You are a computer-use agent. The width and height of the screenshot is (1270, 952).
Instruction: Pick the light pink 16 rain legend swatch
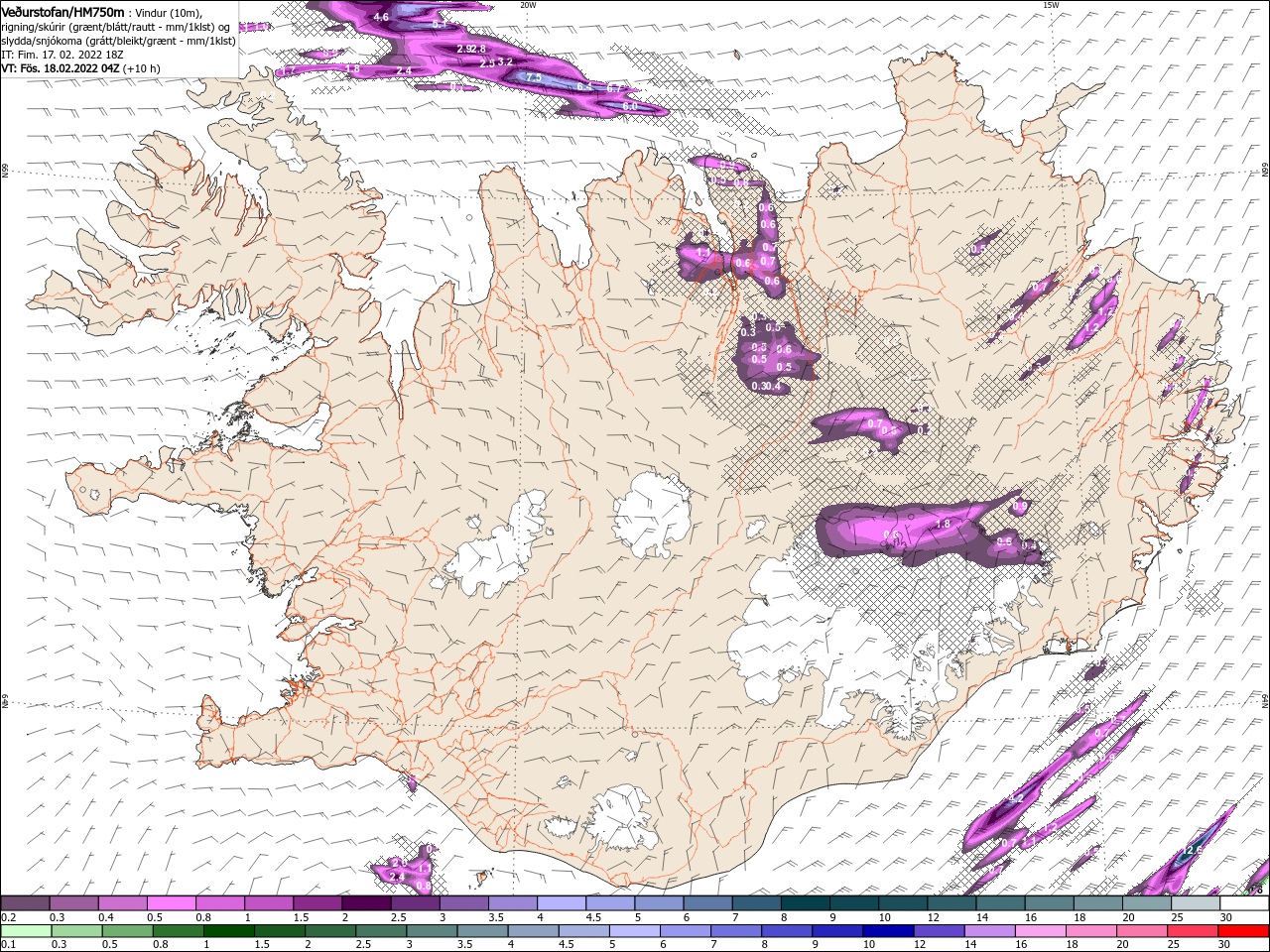[1040, 931]
